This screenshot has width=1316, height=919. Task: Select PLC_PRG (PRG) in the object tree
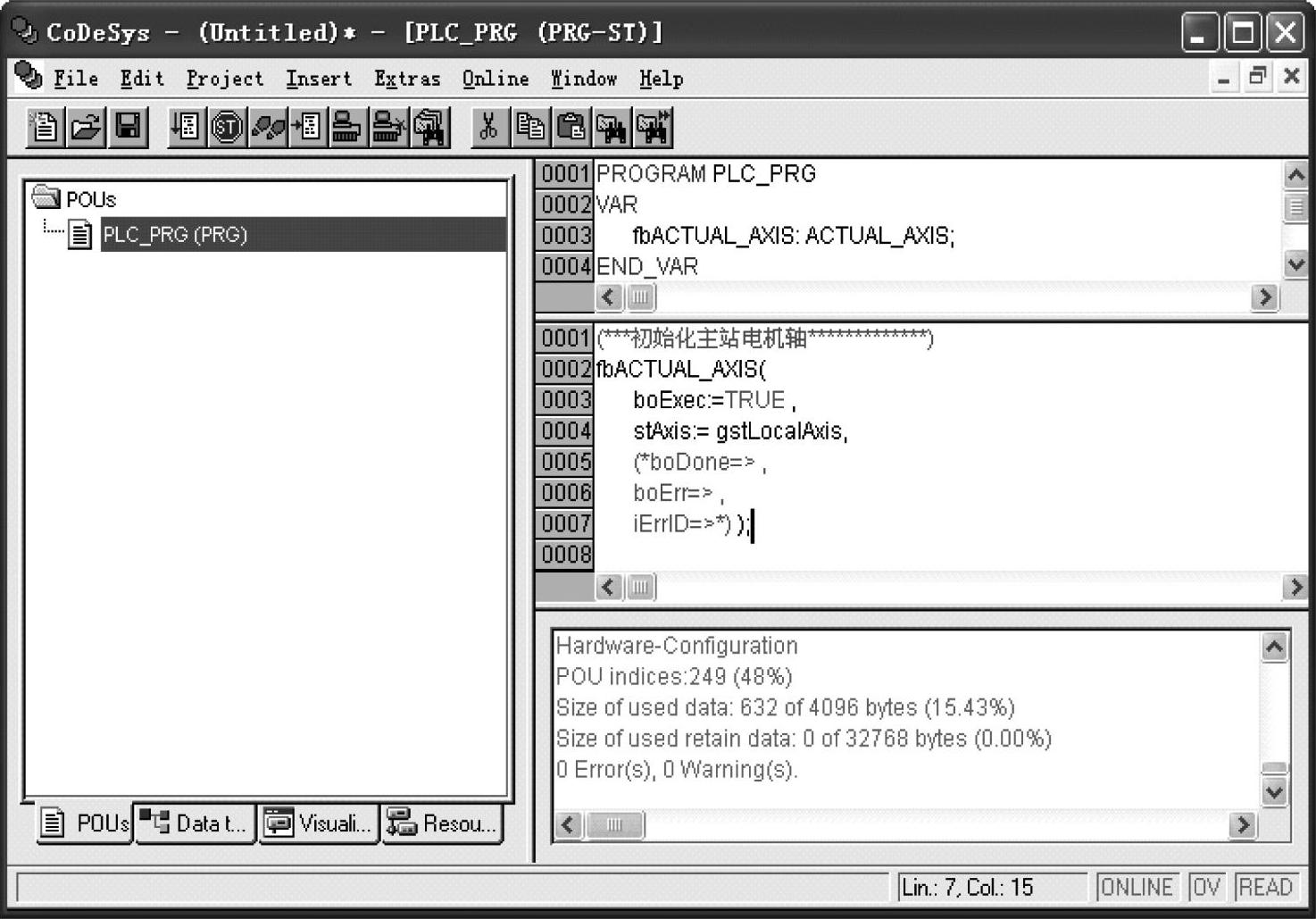point(303,234)
